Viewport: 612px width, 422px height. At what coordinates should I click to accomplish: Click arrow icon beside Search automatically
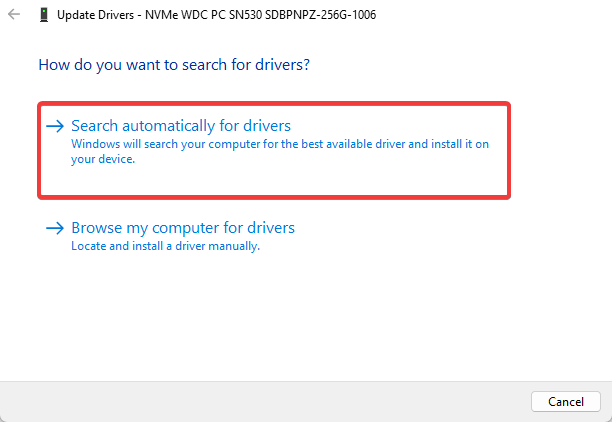[55, 127]
